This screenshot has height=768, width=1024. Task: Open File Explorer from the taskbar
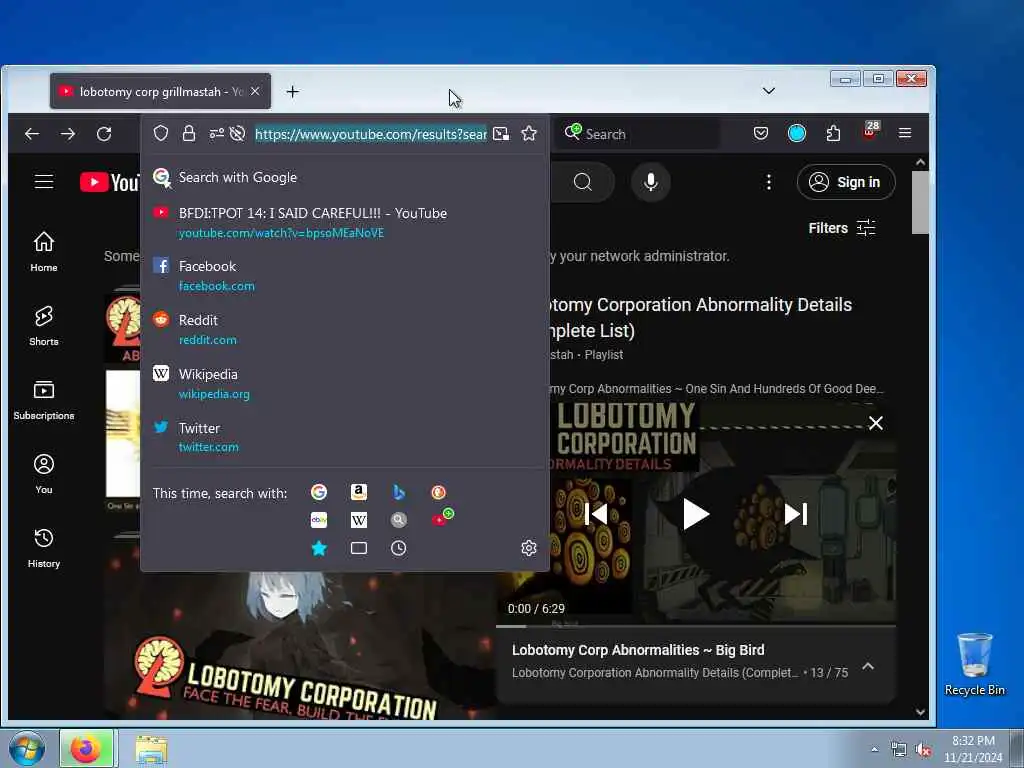pos(152,749)
